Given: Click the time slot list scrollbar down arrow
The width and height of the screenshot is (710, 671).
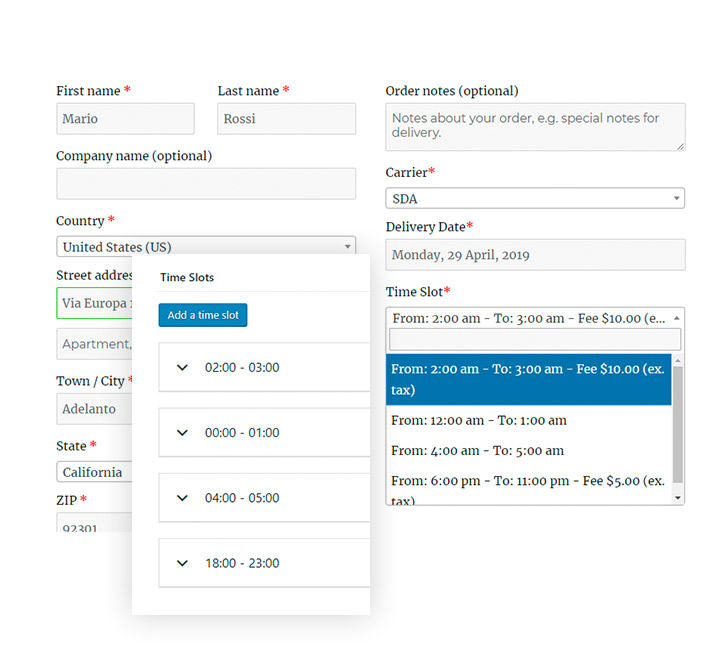Looking at the screenshot, I should click(678, 497).
